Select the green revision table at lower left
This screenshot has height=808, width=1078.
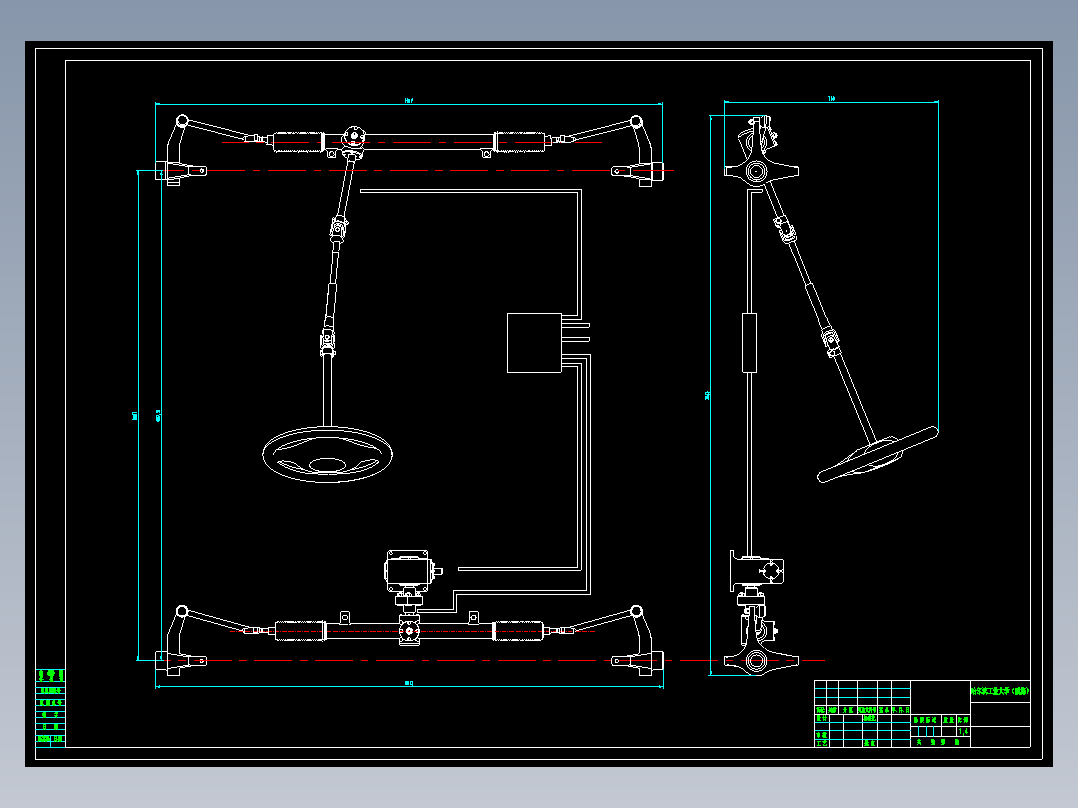50,708
